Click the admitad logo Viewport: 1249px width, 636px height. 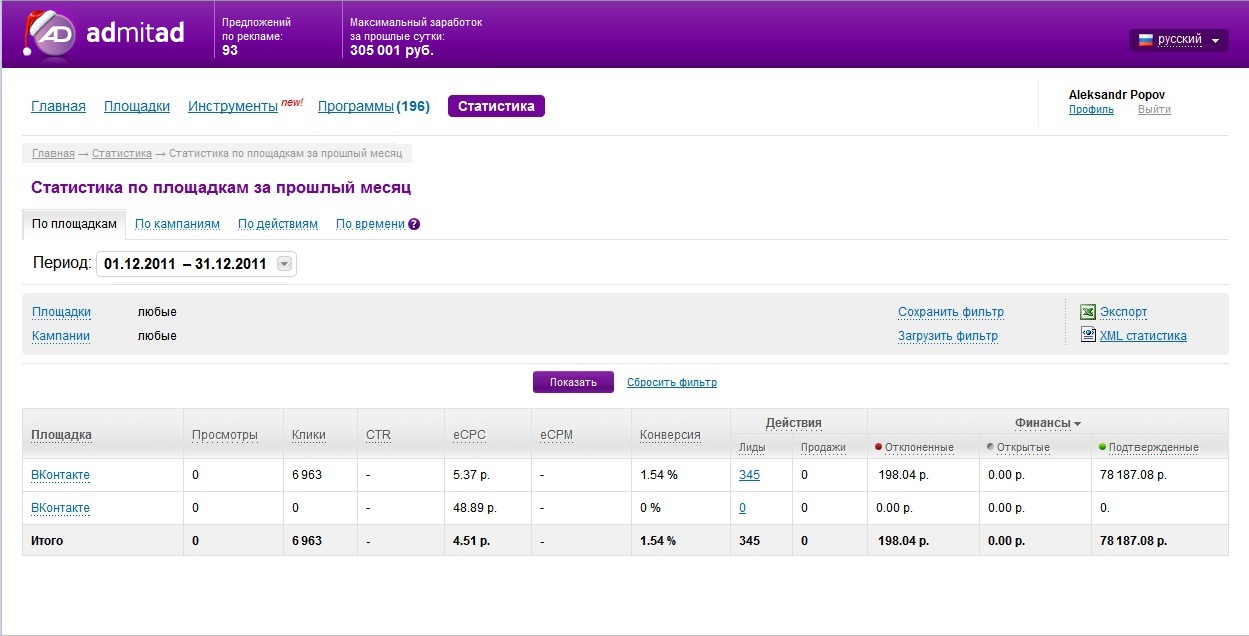(x=104, y=34)
